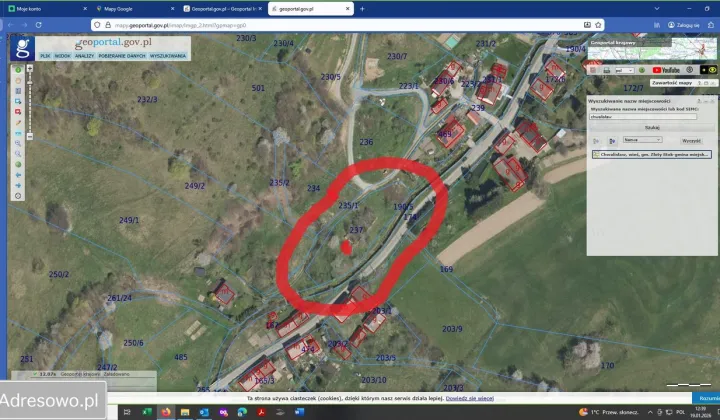This screenshot has height=420, width=720.
Task: Click the place name search input field
Action: pyautogui.click(x=642, y=117)
